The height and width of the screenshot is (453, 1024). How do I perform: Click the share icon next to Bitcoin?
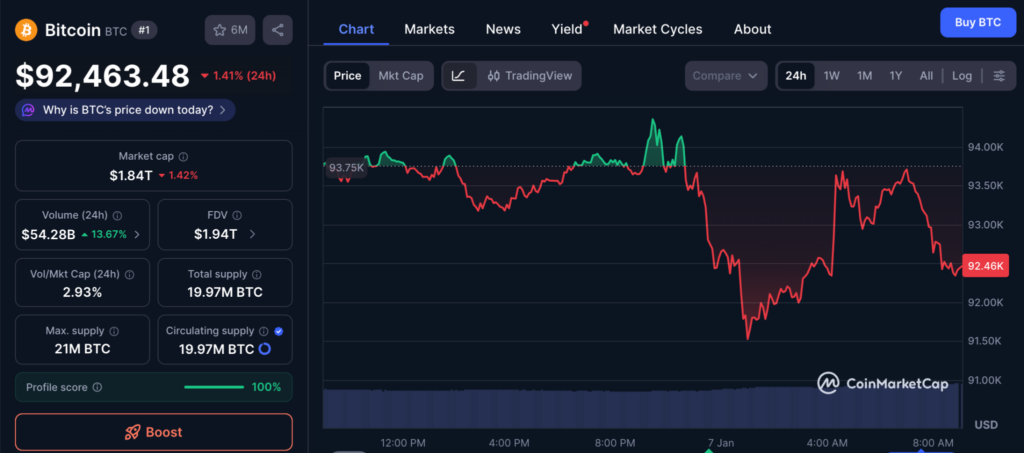[x=277, y=30]
